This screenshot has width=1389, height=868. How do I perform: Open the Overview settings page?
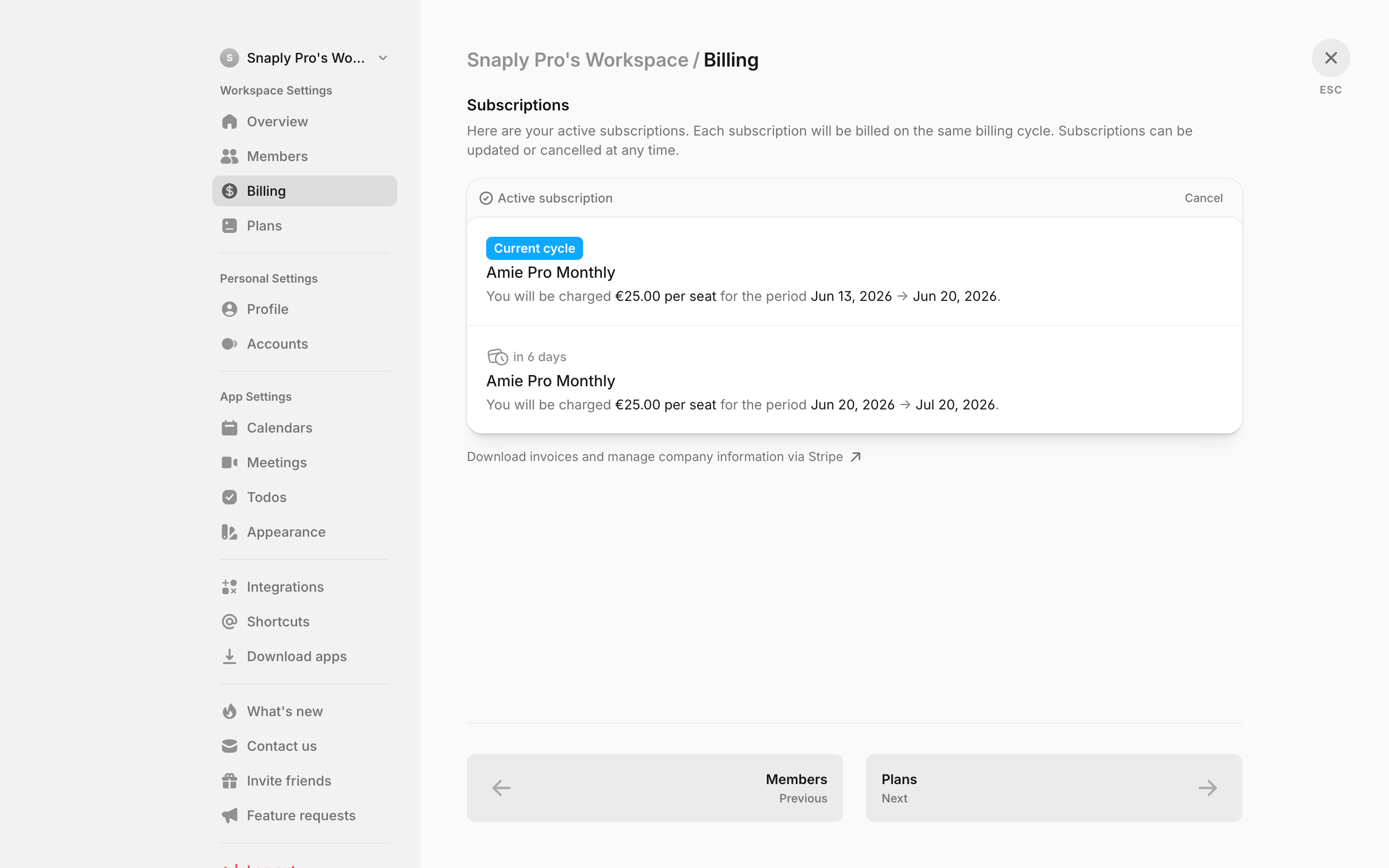click(x=304, y=122)
